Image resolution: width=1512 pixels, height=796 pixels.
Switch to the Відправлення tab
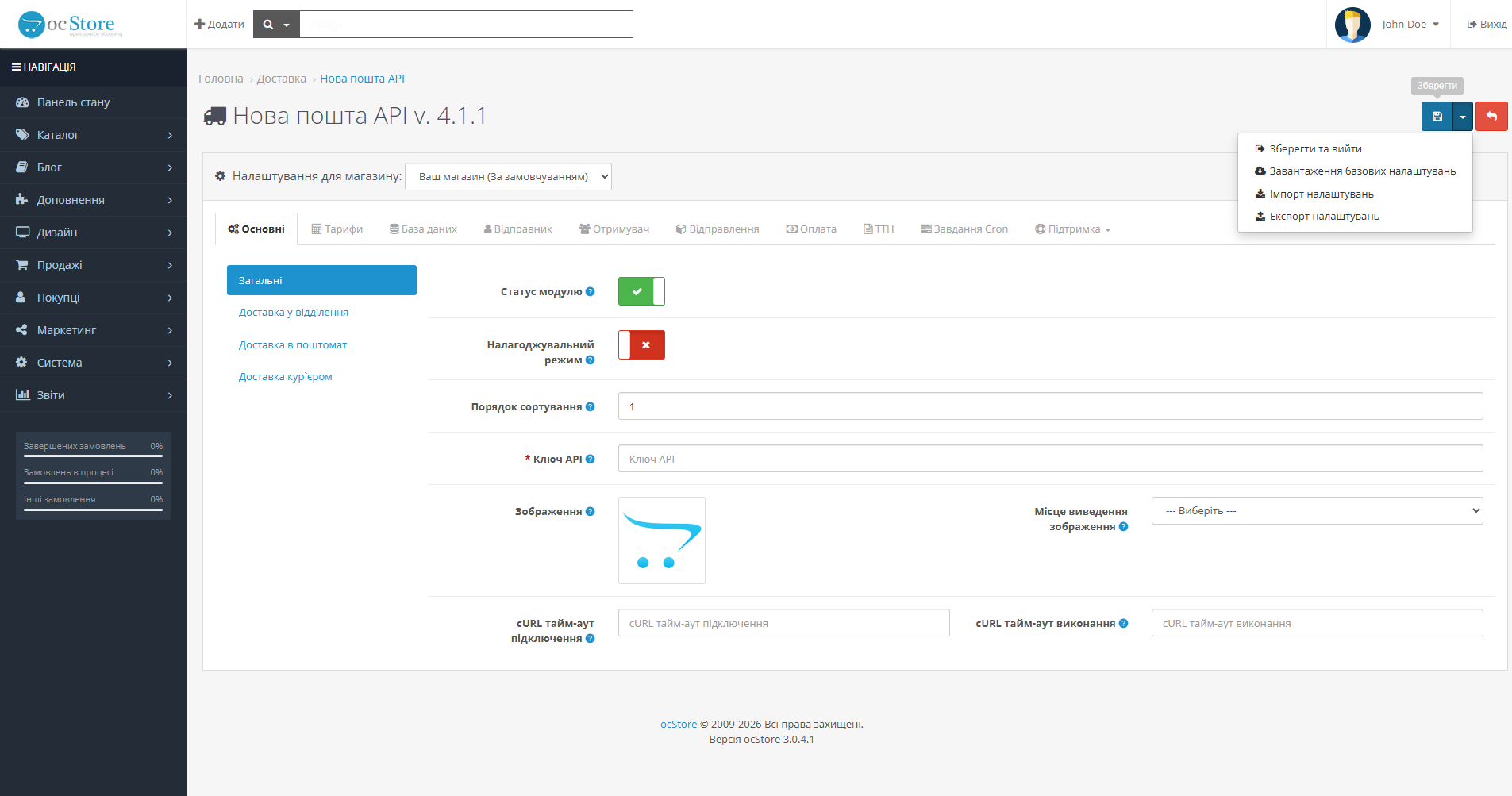pos(718,229)
